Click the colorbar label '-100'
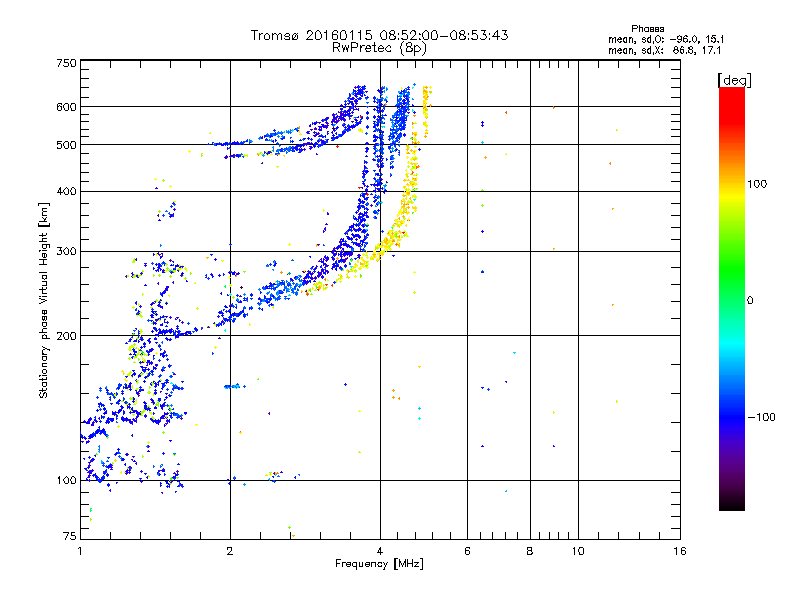This screenshot has width=800, height=600. point(762,417)
